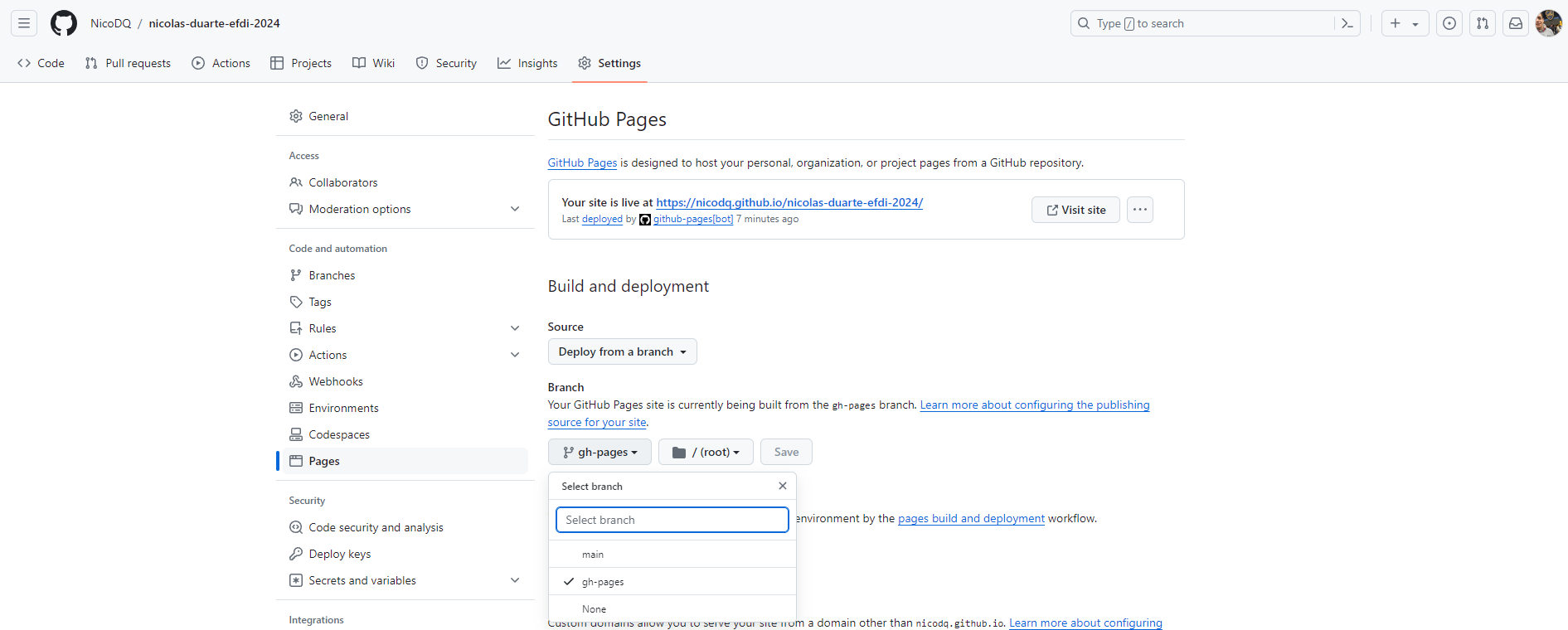Viewport: 1568px width, 630px height.
Task: Switch to the Code tab
Action: (x=41, y=63)
